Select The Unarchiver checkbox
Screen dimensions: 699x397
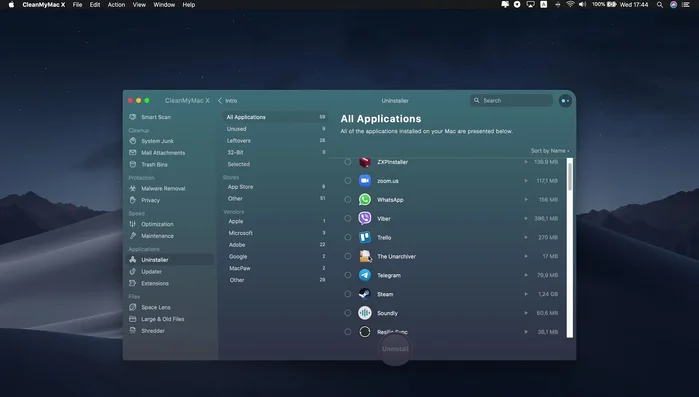348,256
